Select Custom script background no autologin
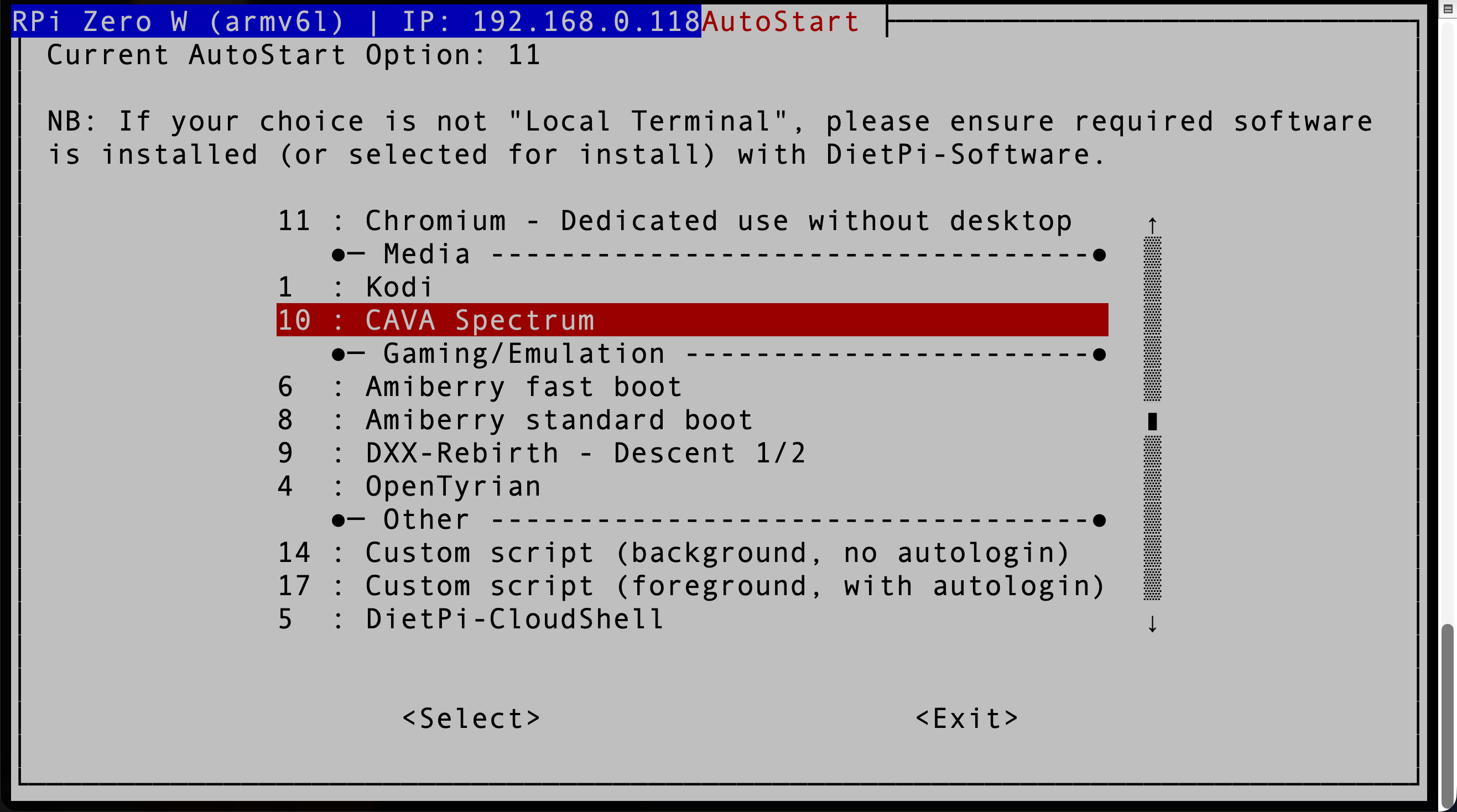Image resolution: width=1457 pixels, height=812 pixels. [x=692, y=552]
